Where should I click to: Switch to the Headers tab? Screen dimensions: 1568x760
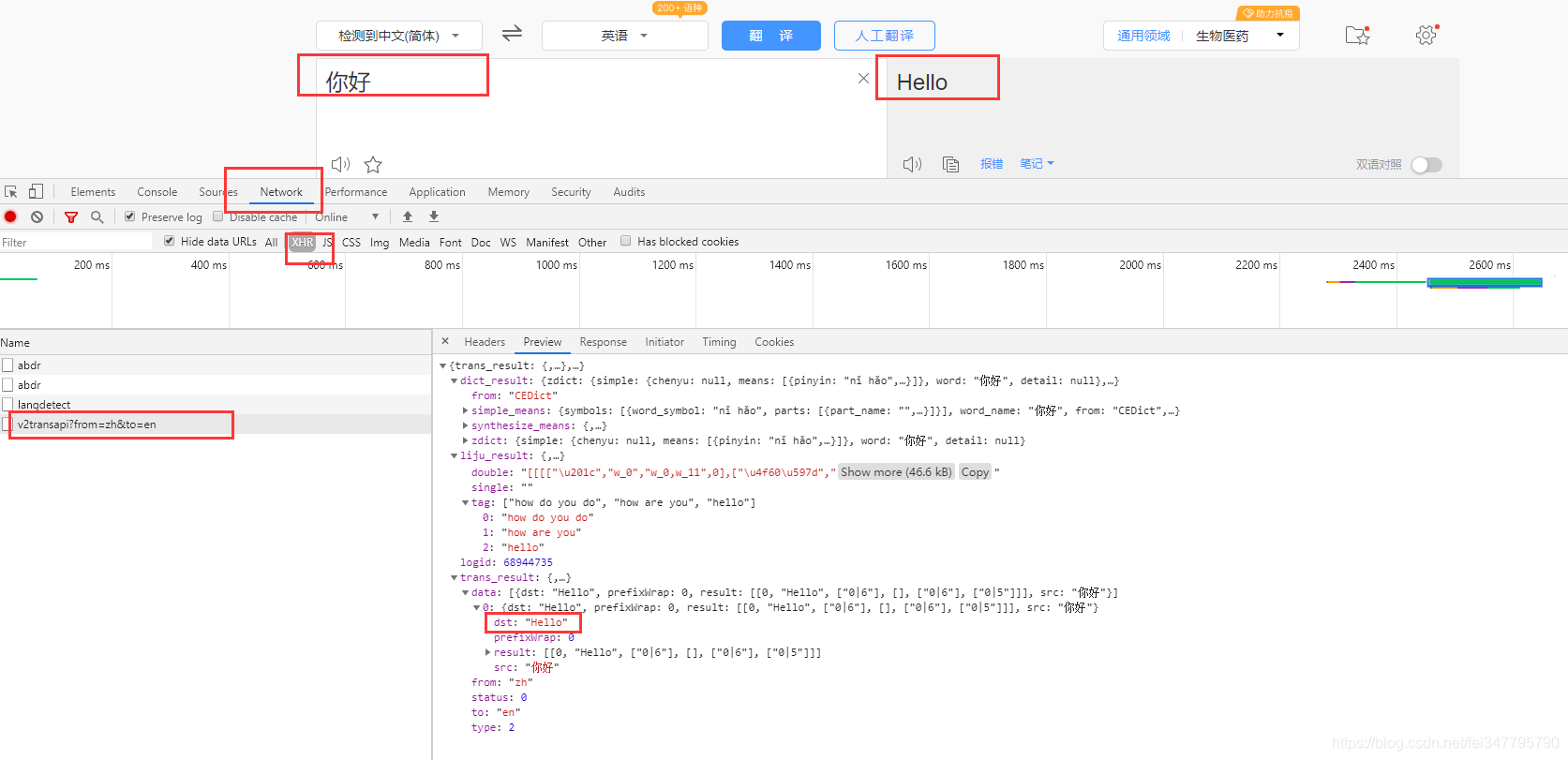(485, 341)
